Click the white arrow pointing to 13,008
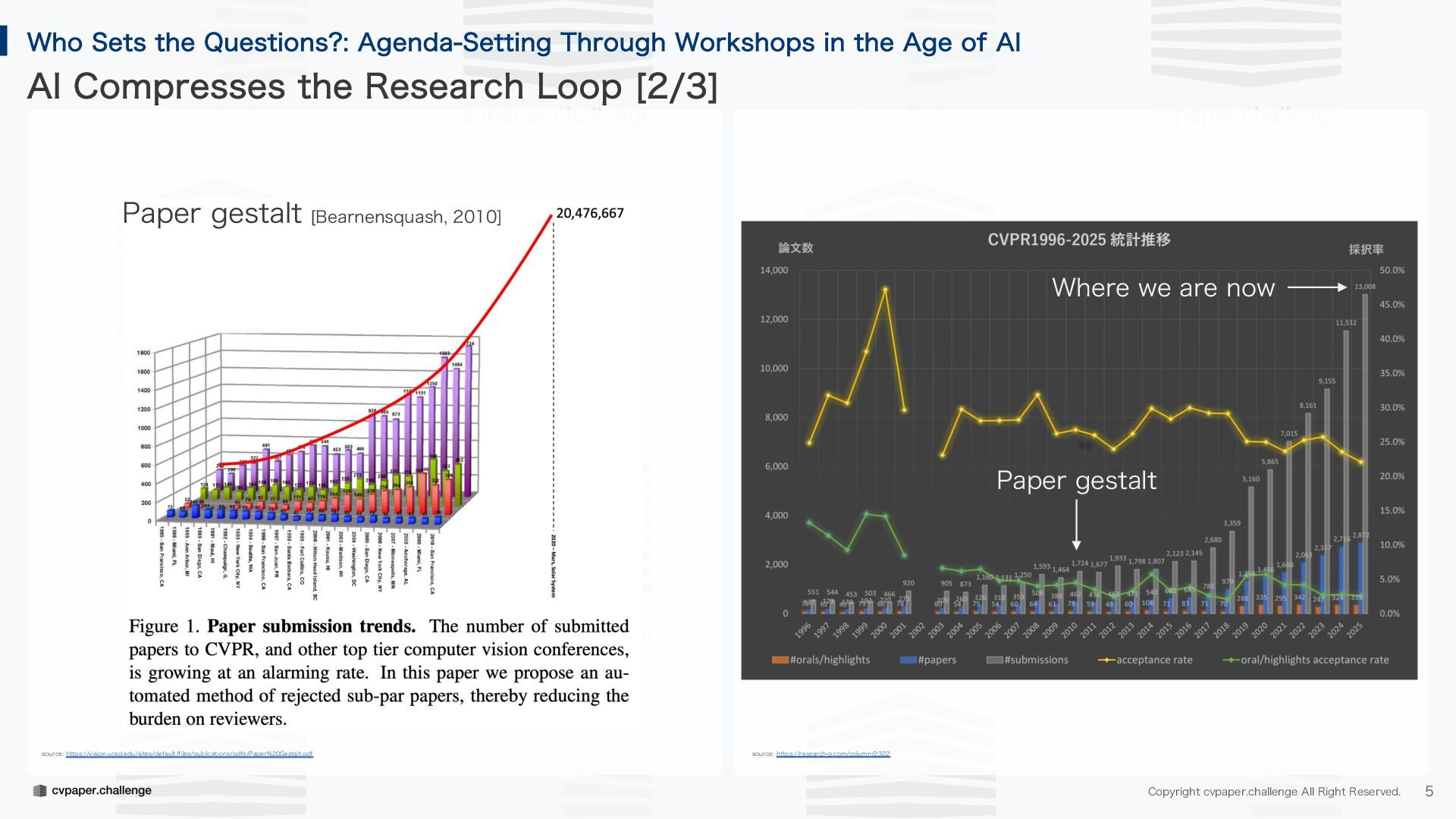Screen dimensions: 1456x819 click(1316, 287)
